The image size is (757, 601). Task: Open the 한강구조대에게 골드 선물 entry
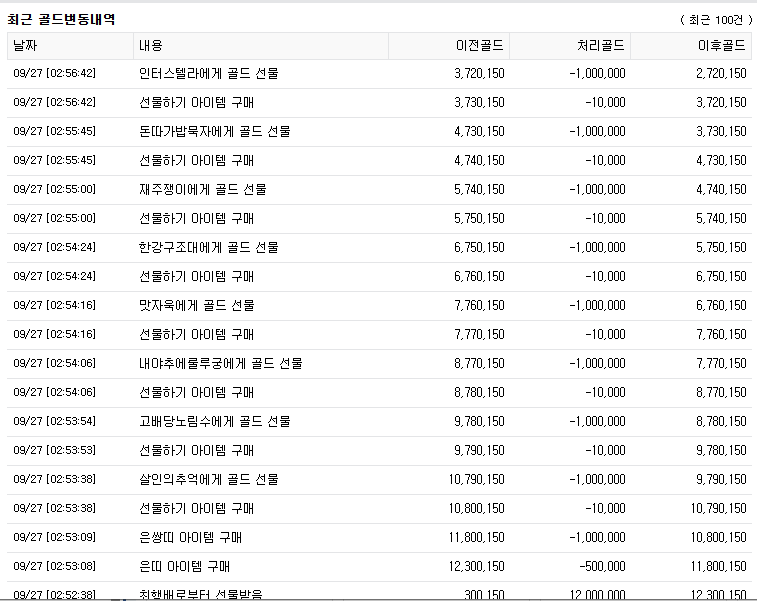pos(209,247)
